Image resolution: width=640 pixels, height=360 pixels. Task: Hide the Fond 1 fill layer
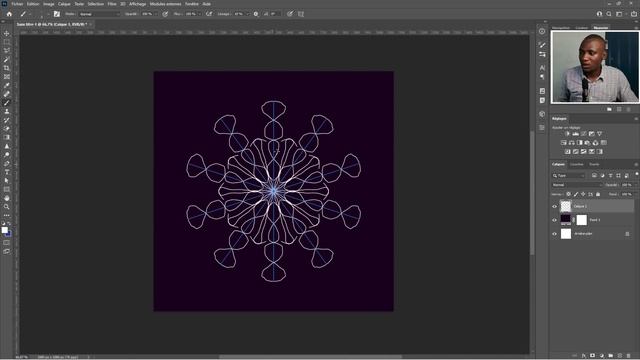pyautogui.click(x=554, y=220)
